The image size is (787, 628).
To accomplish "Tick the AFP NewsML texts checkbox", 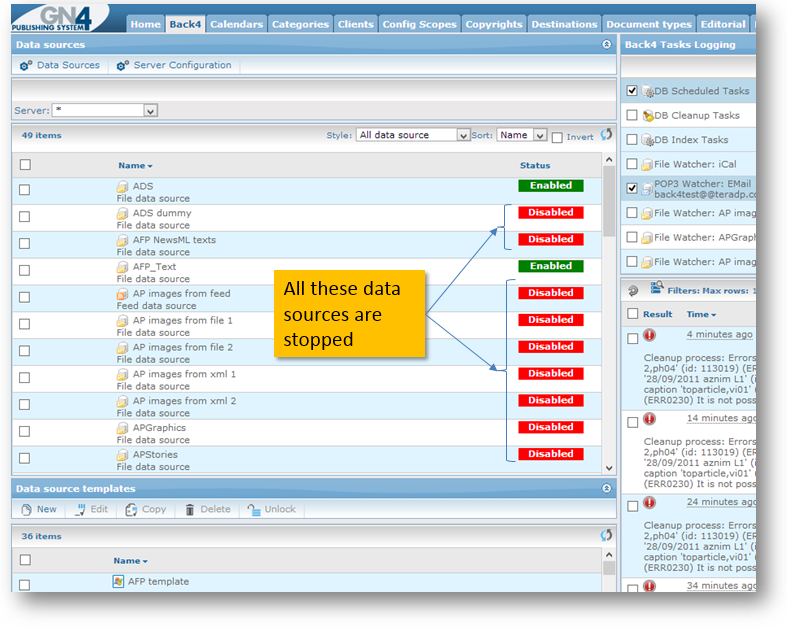I will [25, 243].
